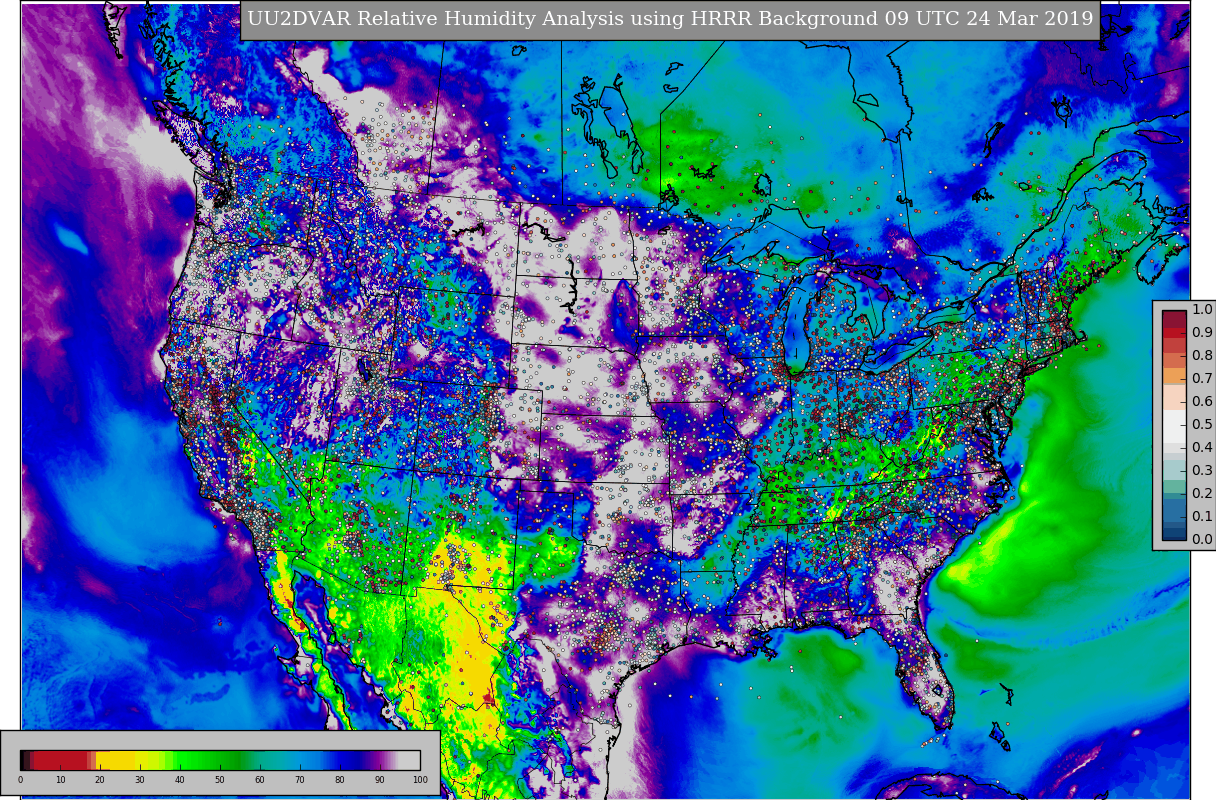Click the 10 tick on humidity colorbar
Image resolution: width=1216 pixels, height=800 pixels.
[60, 780]
